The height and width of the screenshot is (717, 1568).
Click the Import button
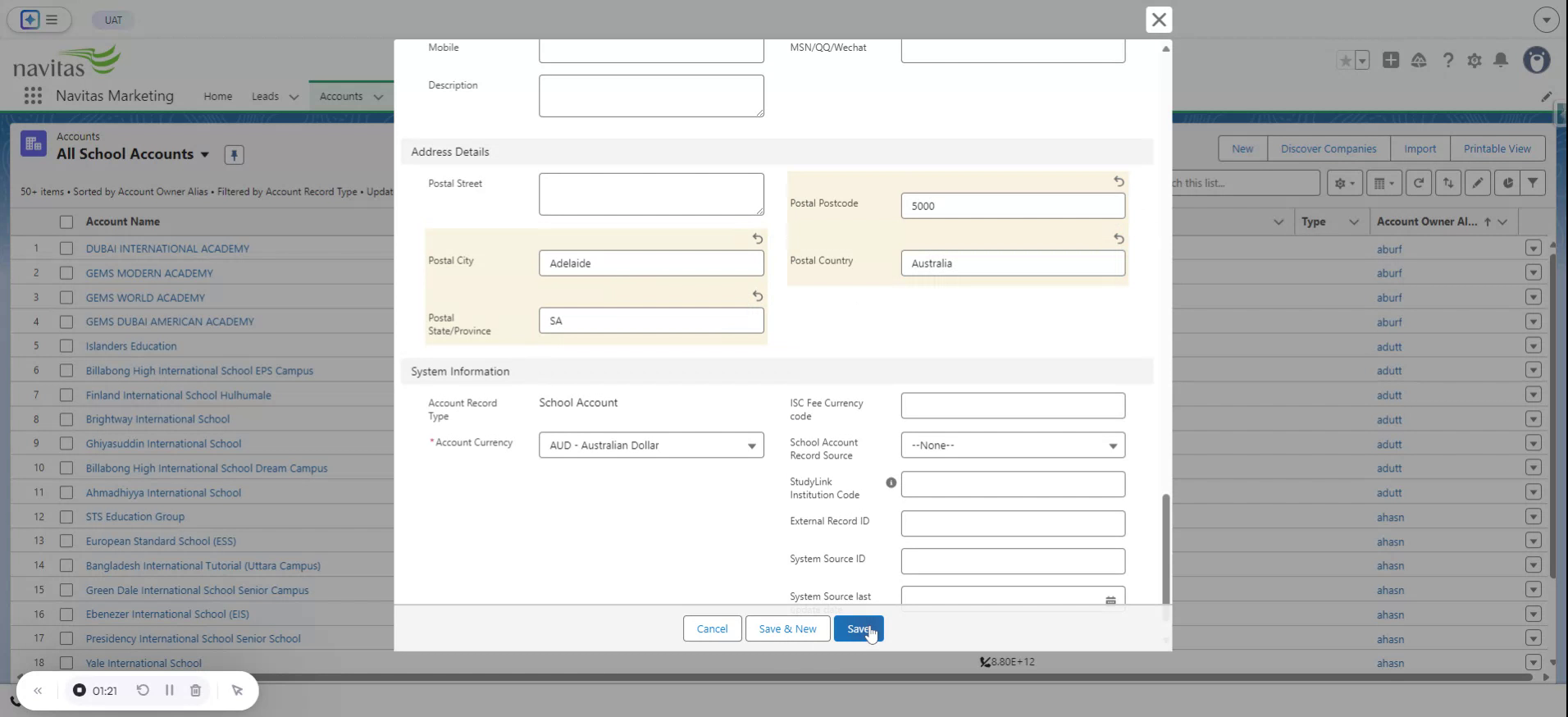[1420, 148]
